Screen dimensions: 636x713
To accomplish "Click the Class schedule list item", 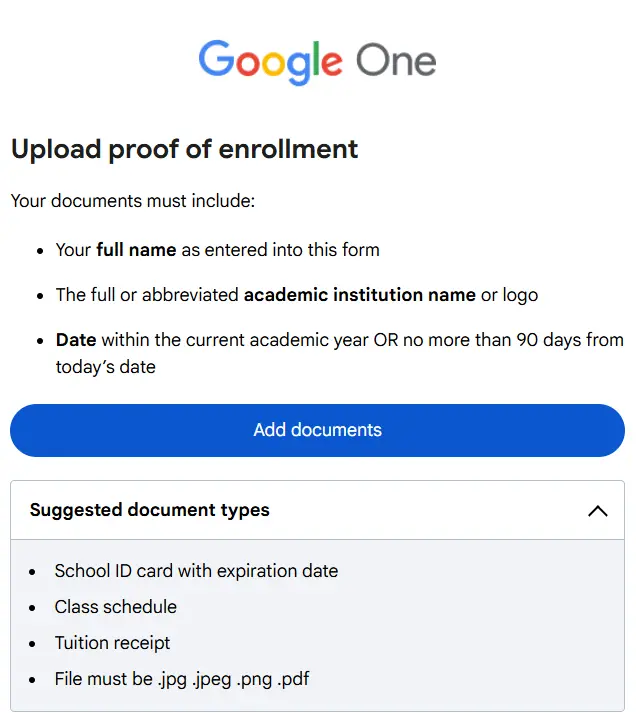I will point(115,607).
